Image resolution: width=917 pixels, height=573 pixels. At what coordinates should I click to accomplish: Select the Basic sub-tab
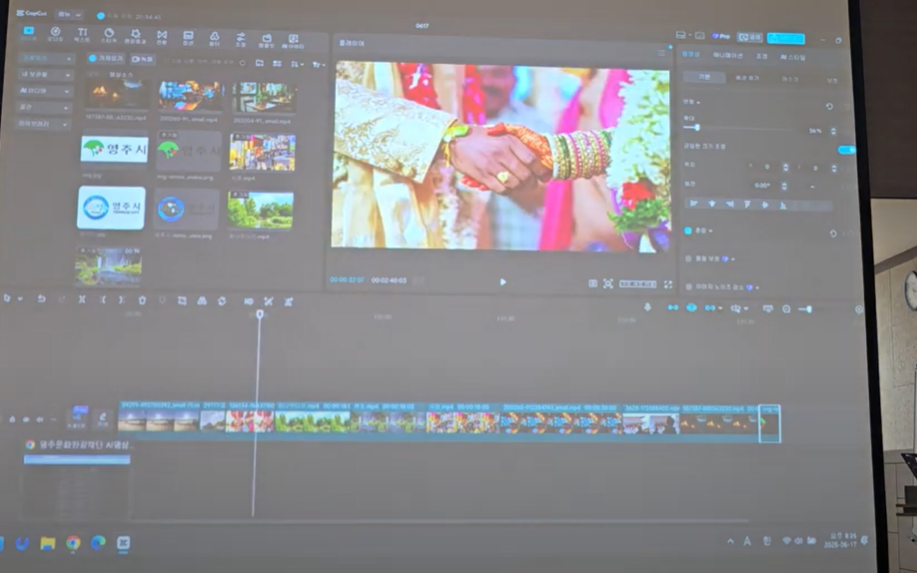(705, 77)
